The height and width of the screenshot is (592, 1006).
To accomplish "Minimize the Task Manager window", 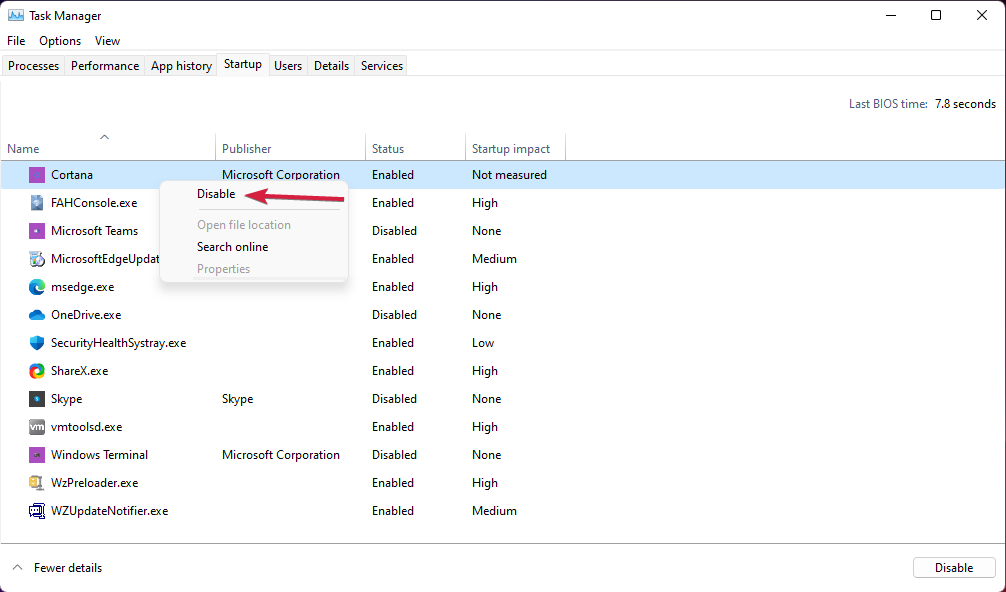I will [891, 15].
